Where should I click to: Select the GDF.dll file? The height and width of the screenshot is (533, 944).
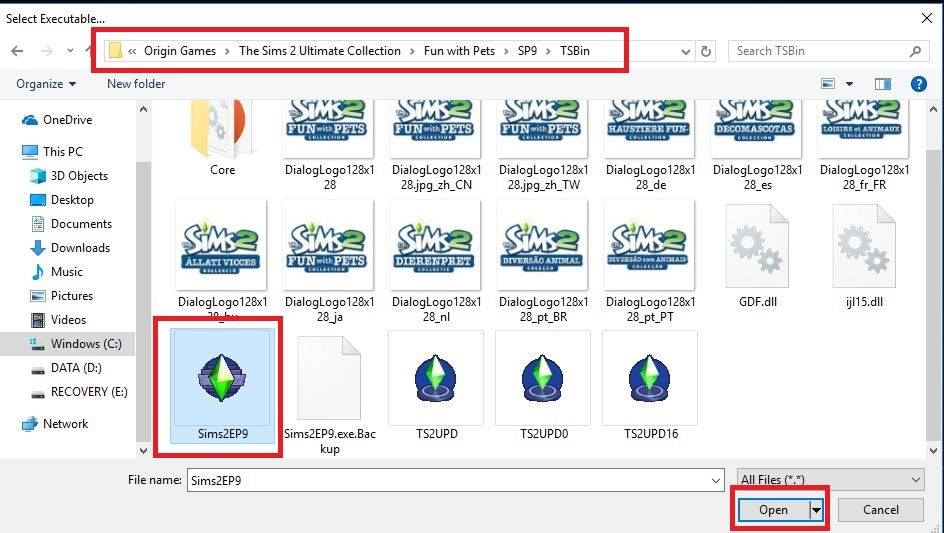pyautogui.click(x=757, y=256)
